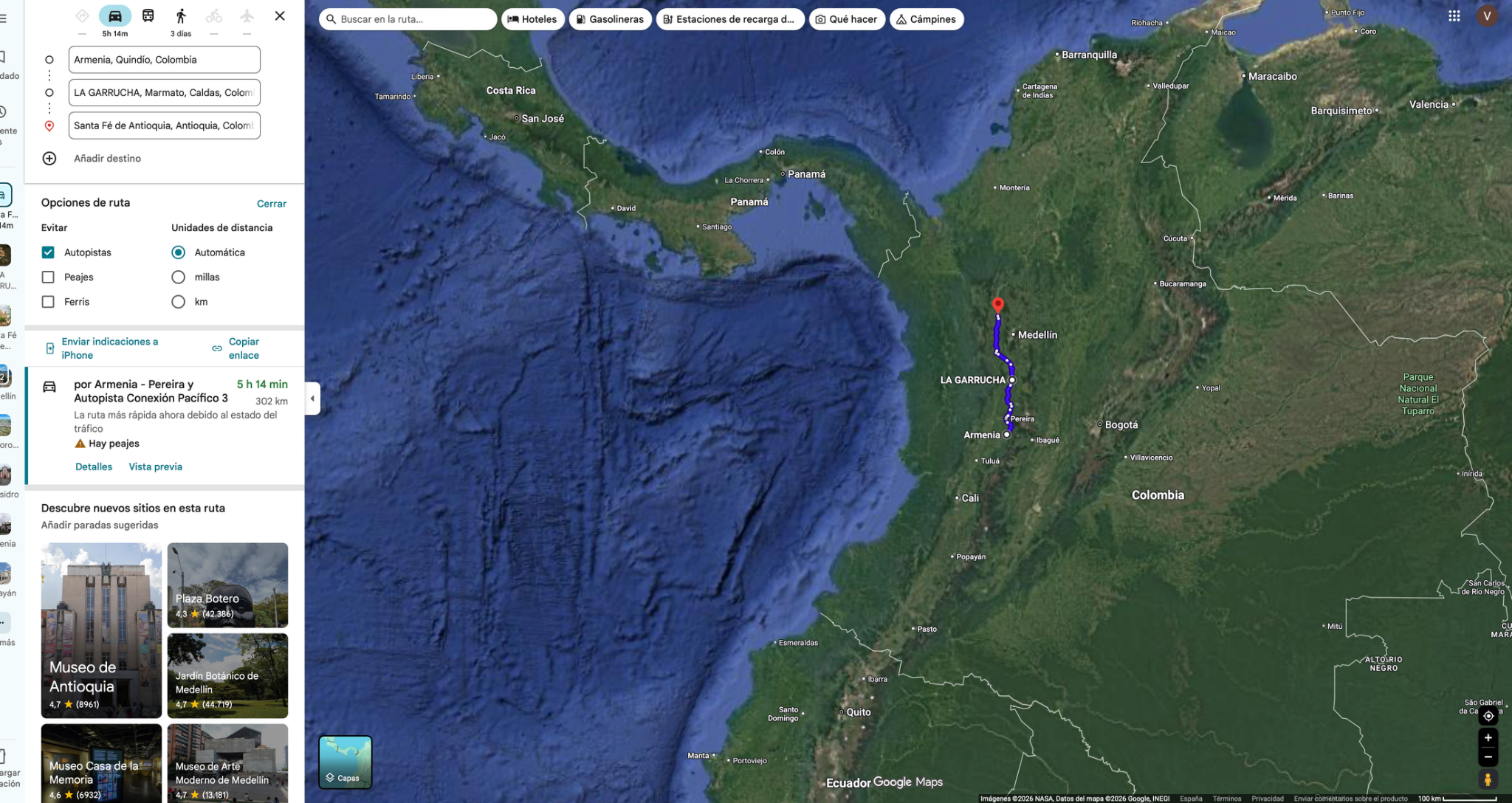Open Museo de Arte Moderno card
The height and width of the screenshot is (803, 1512).
click(x=227, y=763)
